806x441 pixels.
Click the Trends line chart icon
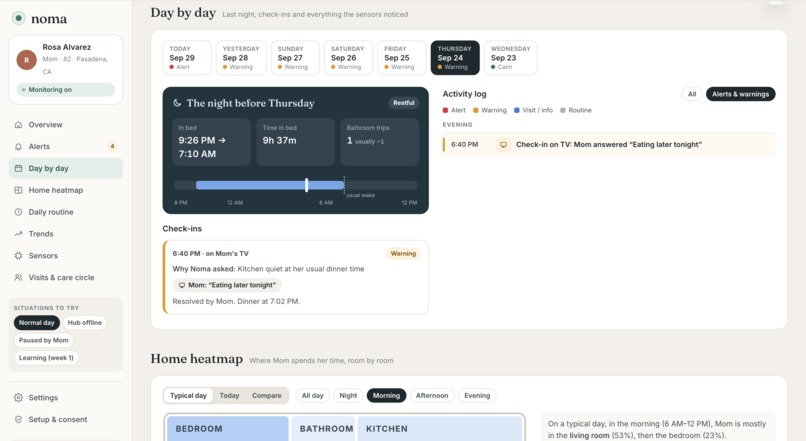point(19,234)
